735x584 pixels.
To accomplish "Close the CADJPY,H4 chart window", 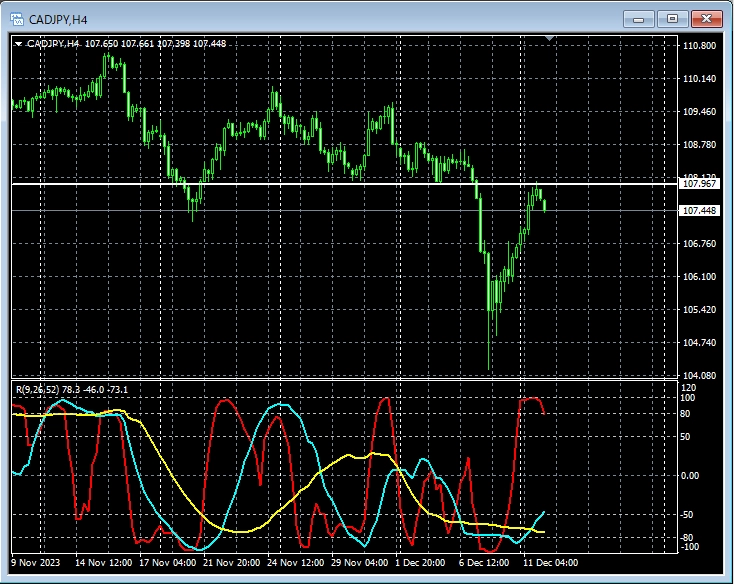I will [706, 18].
